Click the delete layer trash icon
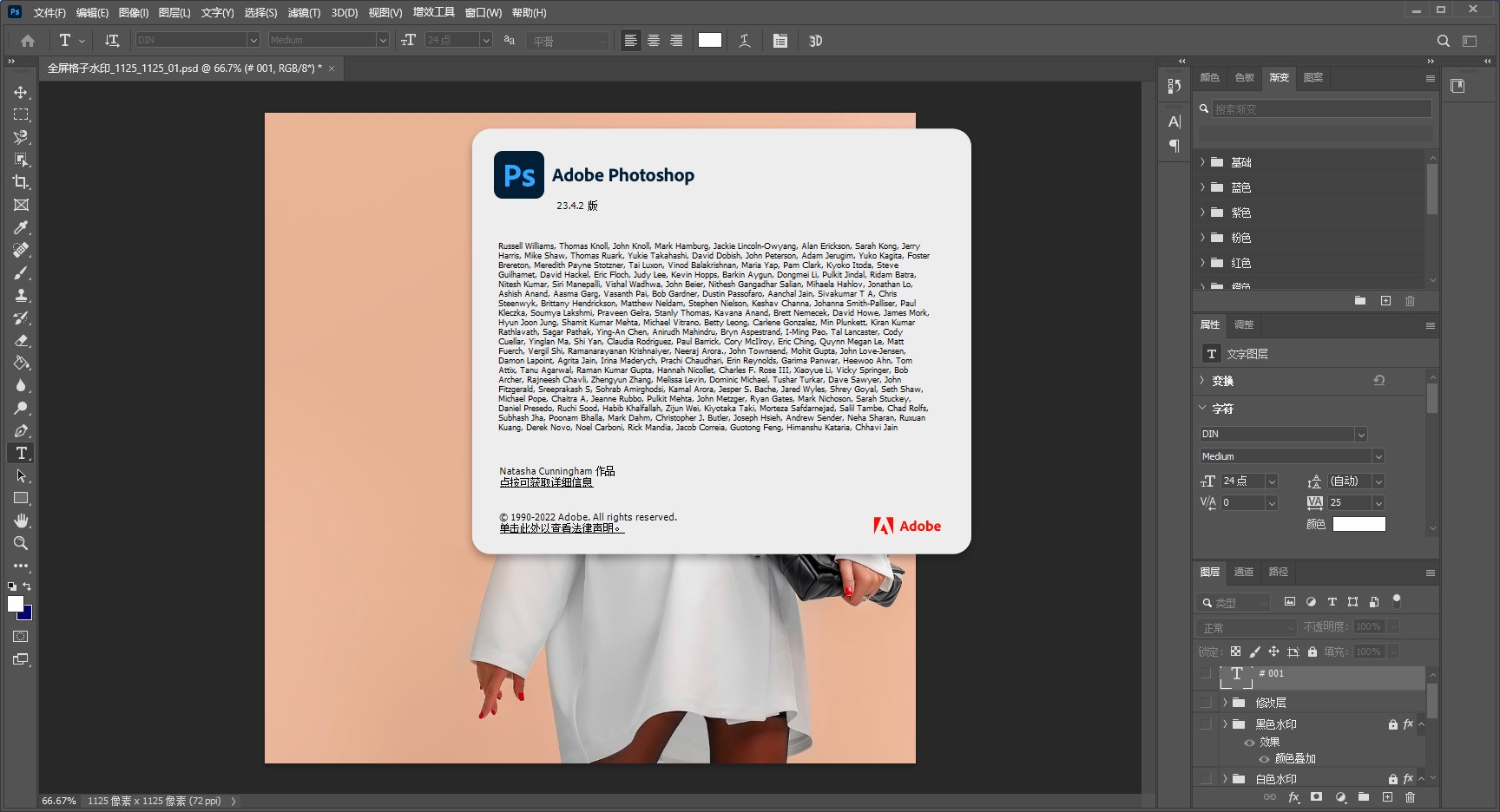Screen dimensions: 1500x812 coord(1411,796)
